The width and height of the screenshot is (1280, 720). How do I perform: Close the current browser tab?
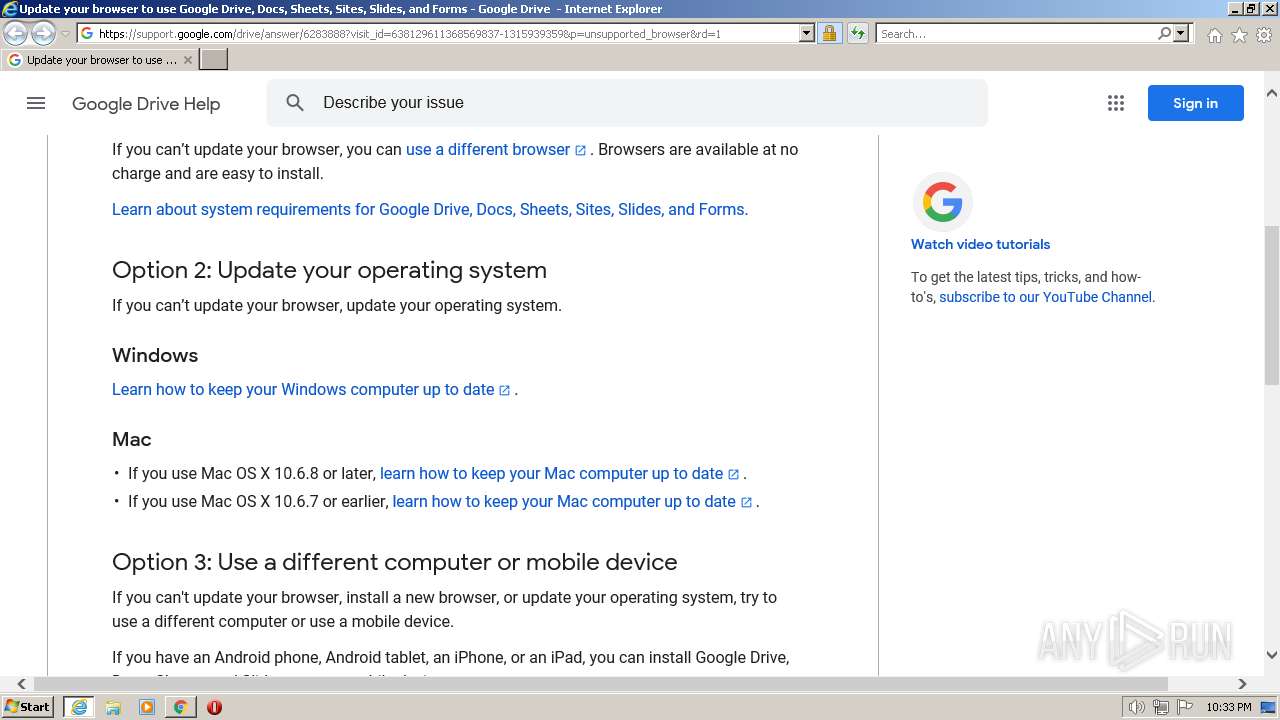point(188,60)
